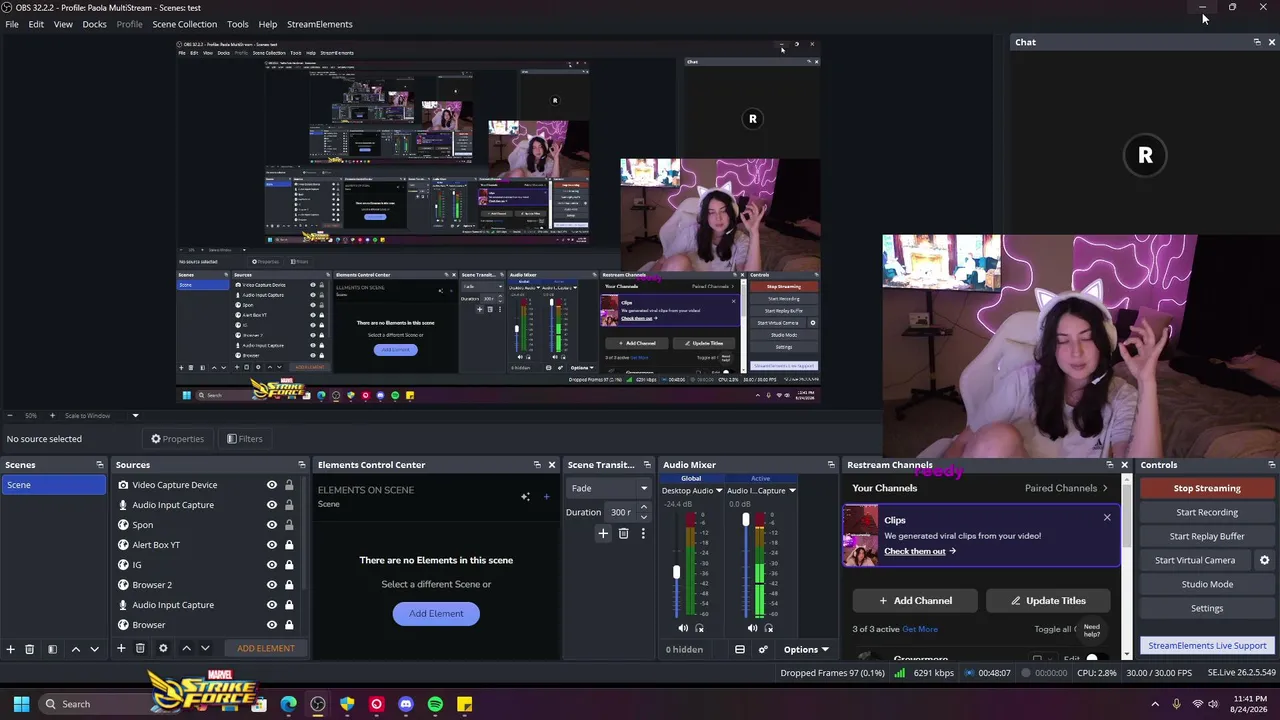The width and height of the screenshot is (1280, 720).
Task: Open source properties gear in Sources dock
Action: point(163,648)
